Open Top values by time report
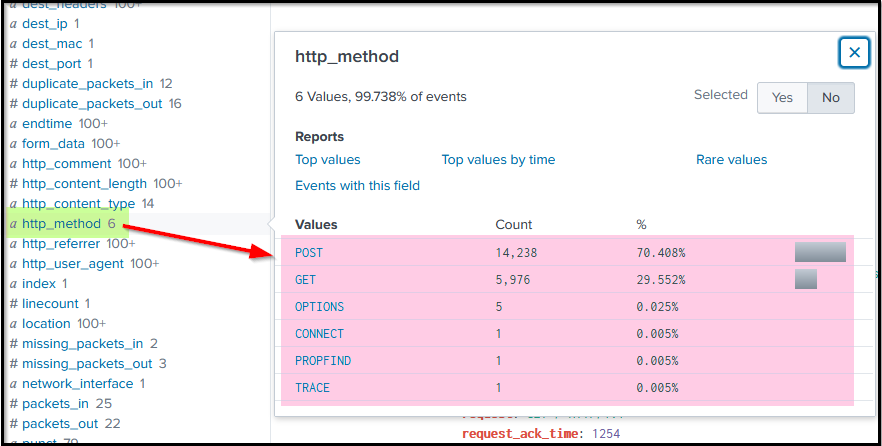The width and height of the screenshot is (882, 446). click(x=498, y=160)
